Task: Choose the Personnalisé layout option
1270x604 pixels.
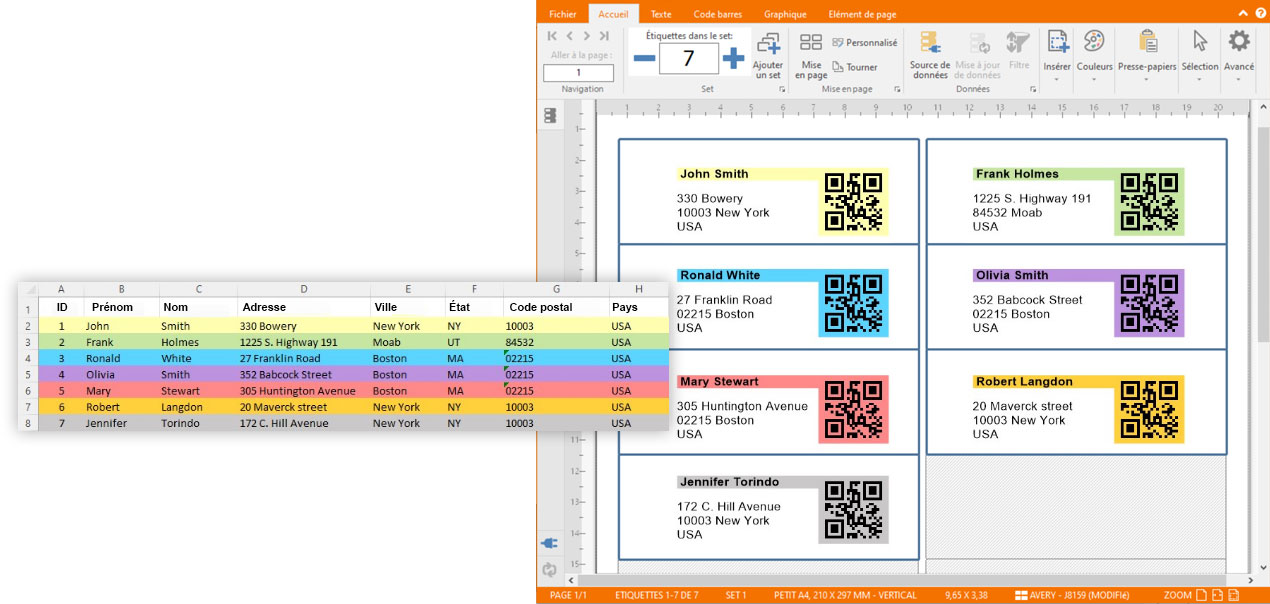Action: coord(864,43)
